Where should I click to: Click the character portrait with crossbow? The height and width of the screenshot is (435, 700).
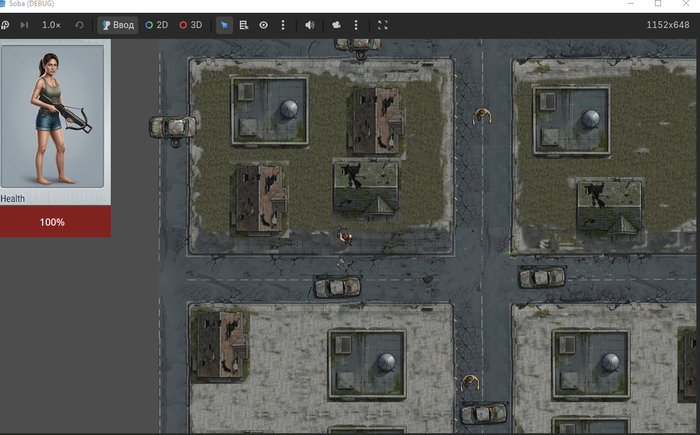tap(53, 116)
